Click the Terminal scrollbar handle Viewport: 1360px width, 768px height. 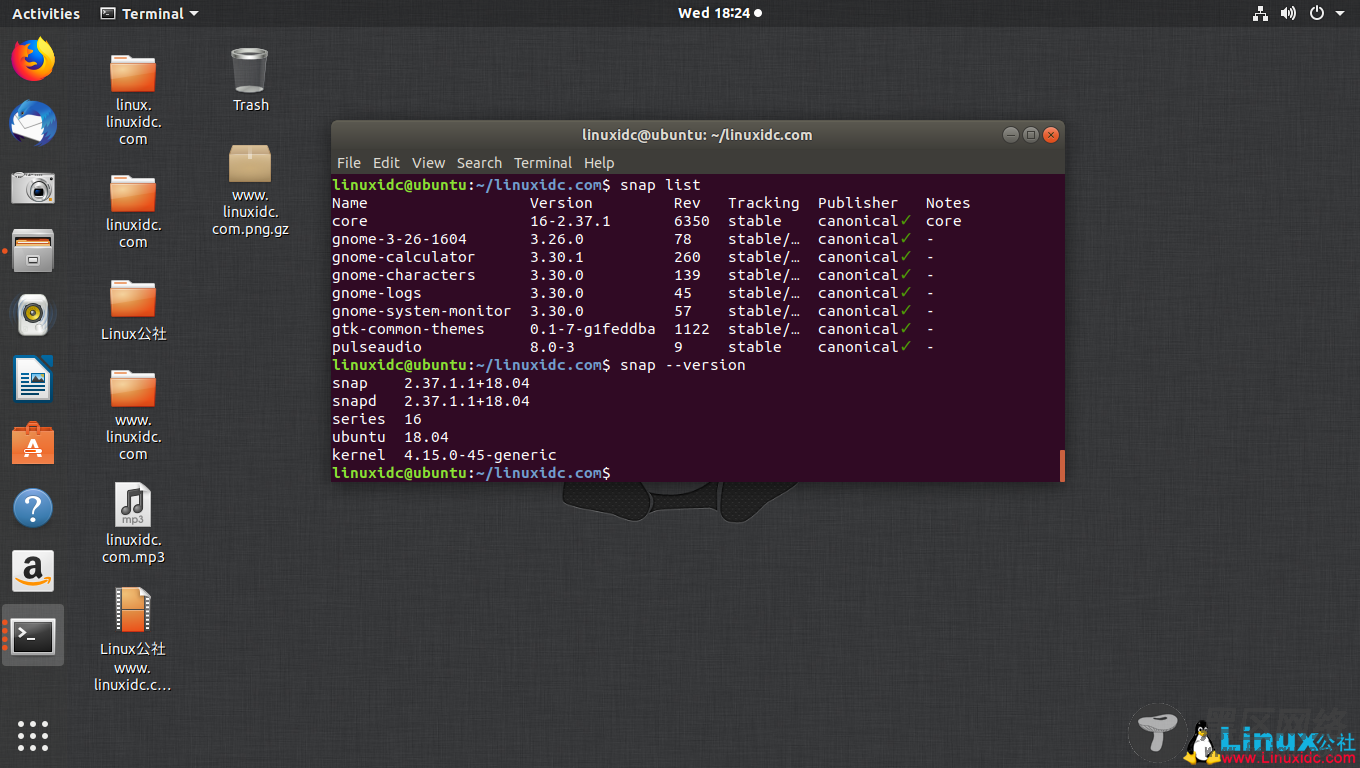(x=1061, y=465)
